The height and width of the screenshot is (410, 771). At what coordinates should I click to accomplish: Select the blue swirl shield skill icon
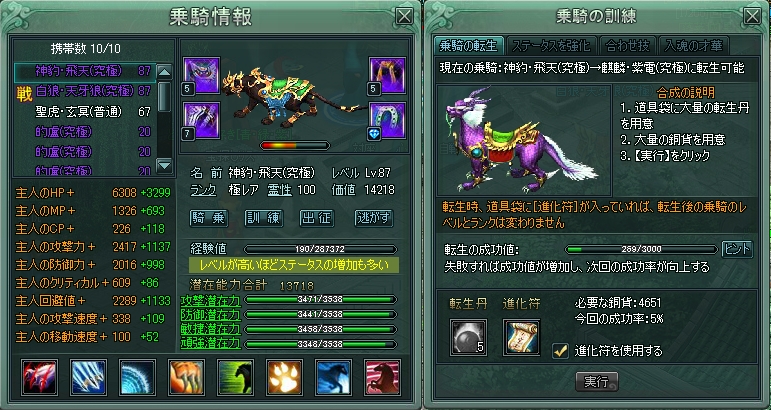(138, 377)
